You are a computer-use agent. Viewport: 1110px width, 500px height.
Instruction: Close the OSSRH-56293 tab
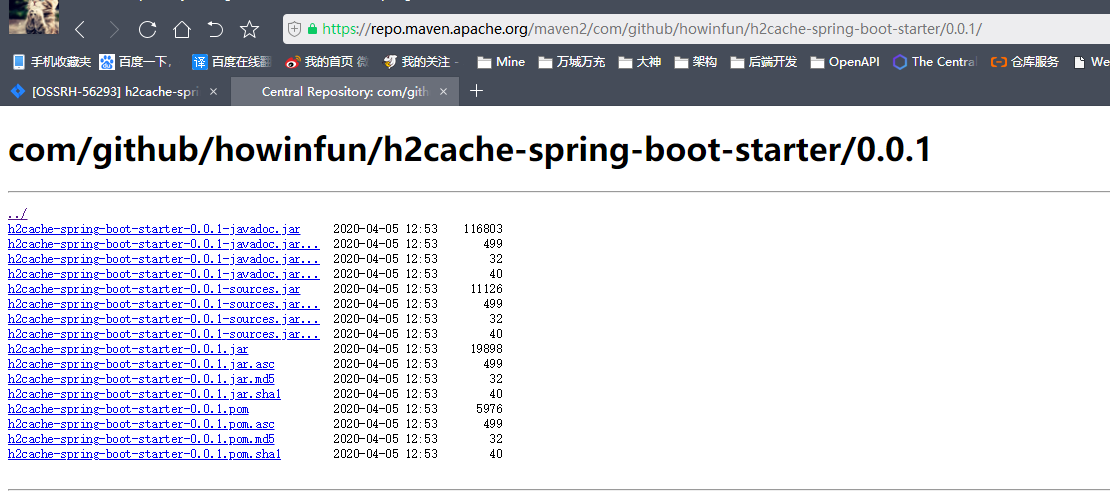(214, 92)
